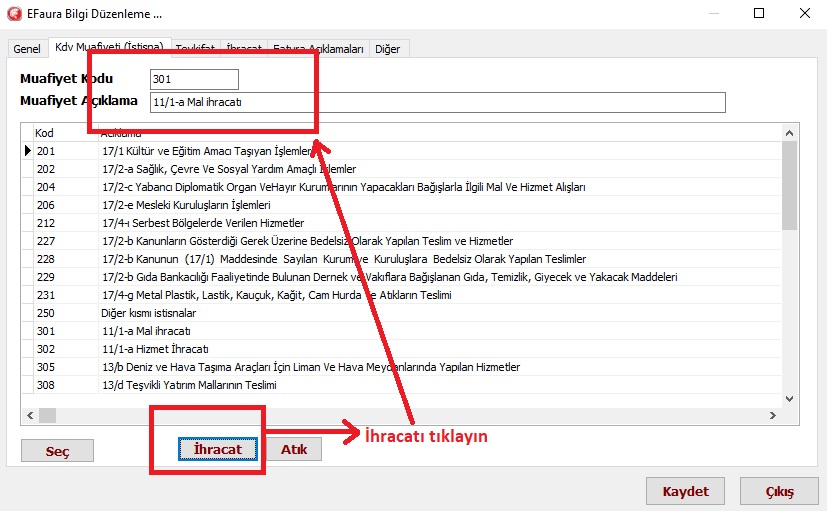Image resolution: width=827 pixels, height=511 pixels.
Task: Switch to the Genel tab
Action: 27,48
